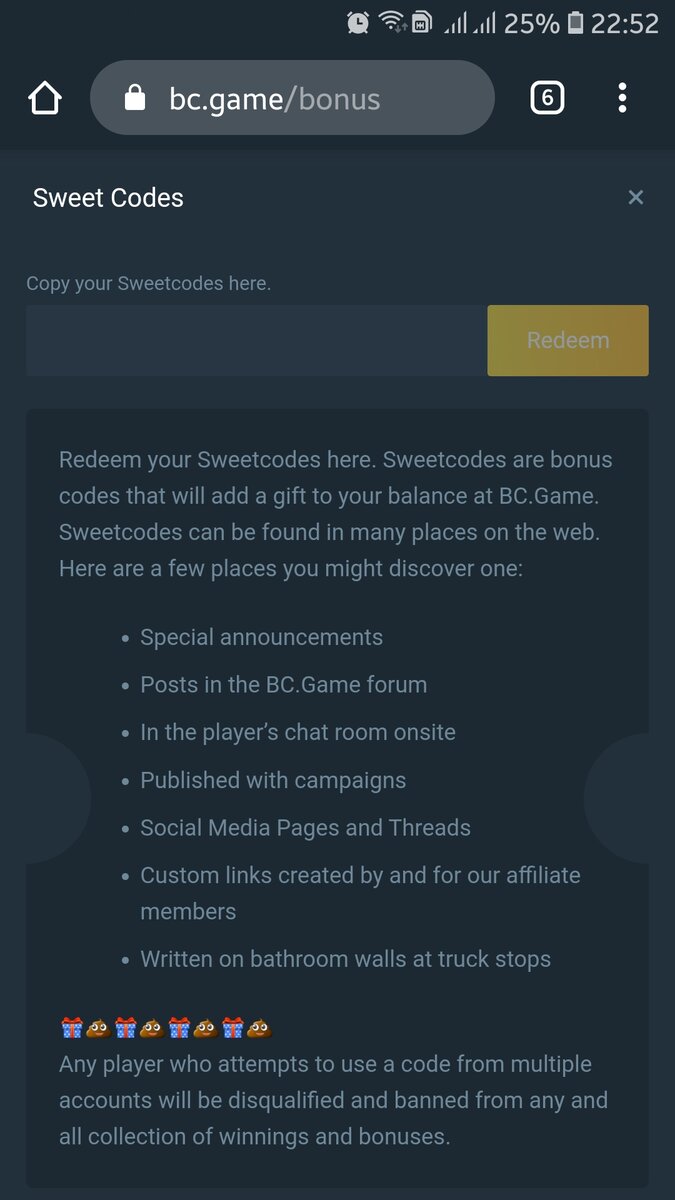This screenshot has width=675, height=1200.
Task: Open the tab switcher showing 6 tabs
Action: pos(547,98)
